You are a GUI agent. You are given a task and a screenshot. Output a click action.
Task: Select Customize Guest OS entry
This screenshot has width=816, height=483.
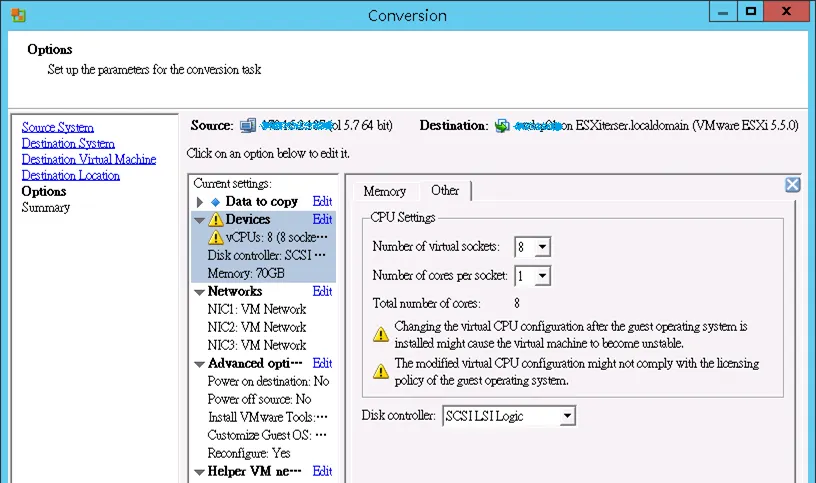point(267,436)
